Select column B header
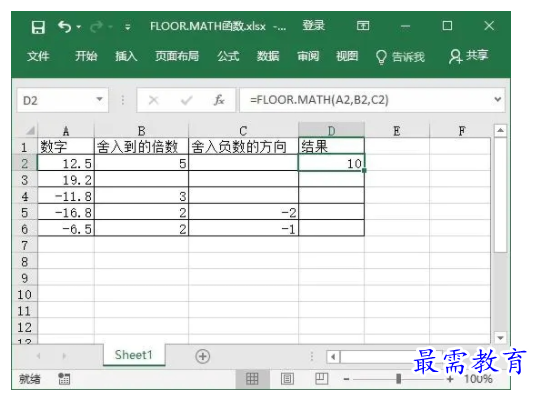Screen dimensions: 535x393 (x=141, y=131)
